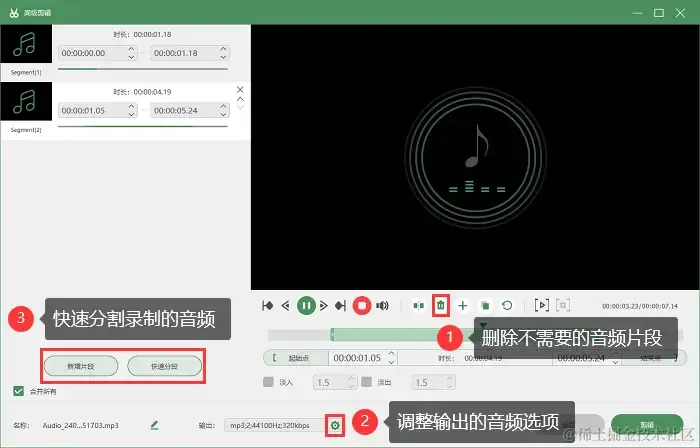Decrease Segment[2] start time 00:00:01.05
This screenshot has width=700, height=448.
[x=131, y=114]
